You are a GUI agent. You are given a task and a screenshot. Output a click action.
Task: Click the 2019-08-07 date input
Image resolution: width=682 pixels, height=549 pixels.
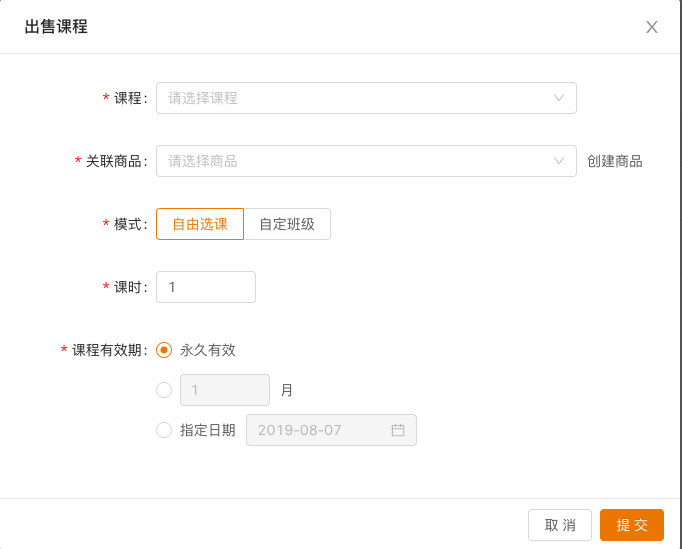click(318, 430)
